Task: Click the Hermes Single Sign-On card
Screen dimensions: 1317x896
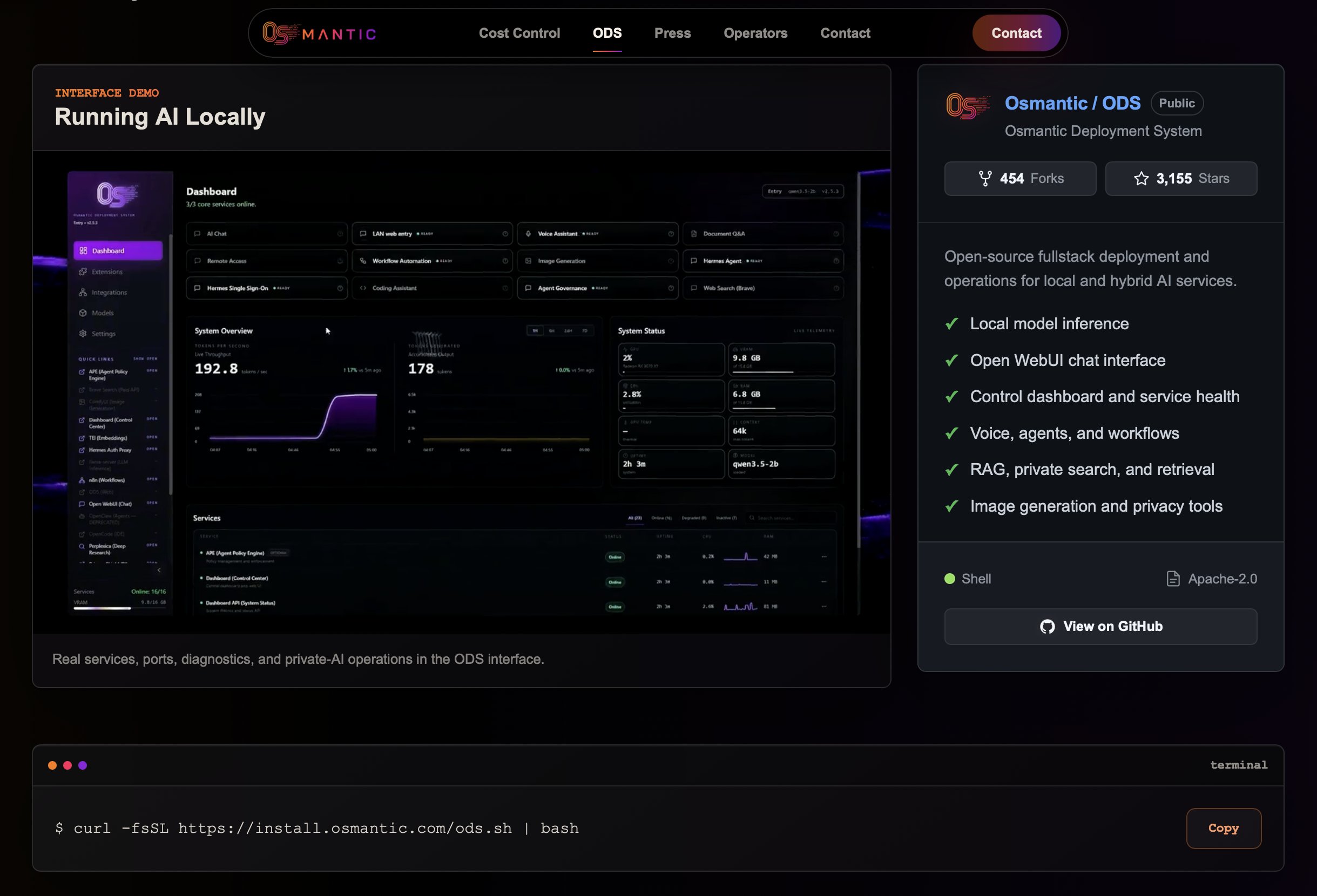Action: [267, 288]
